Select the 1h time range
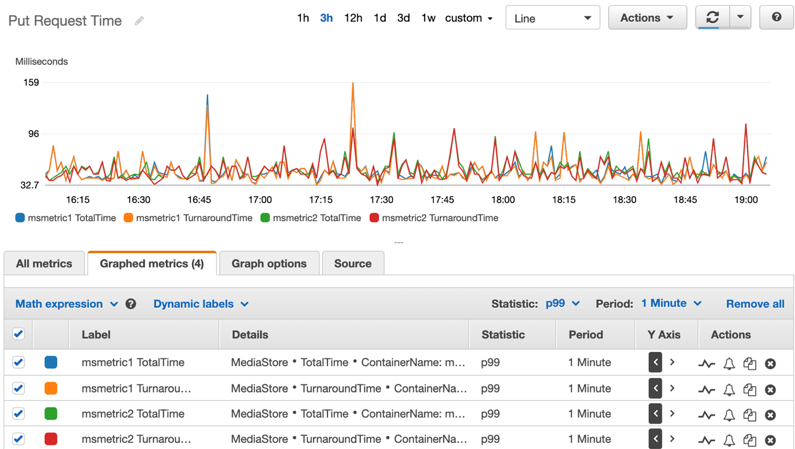The width and height of the screenshot is (795, 449). 303,18
